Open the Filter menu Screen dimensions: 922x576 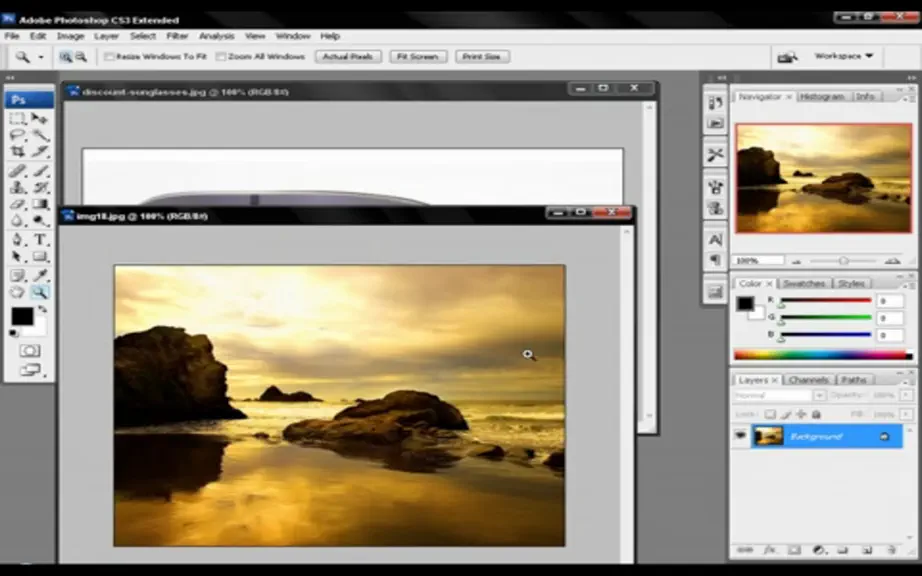click(177, 36)
